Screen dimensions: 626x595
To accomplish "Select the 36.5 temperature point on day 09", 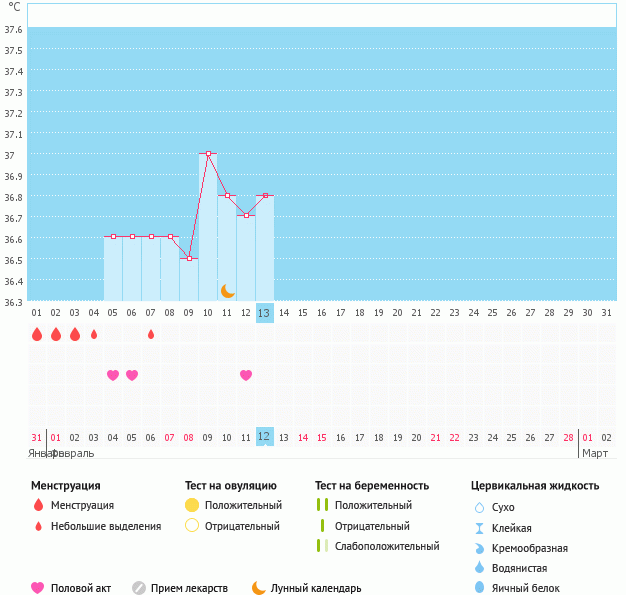I will click(x=189, y=258).
